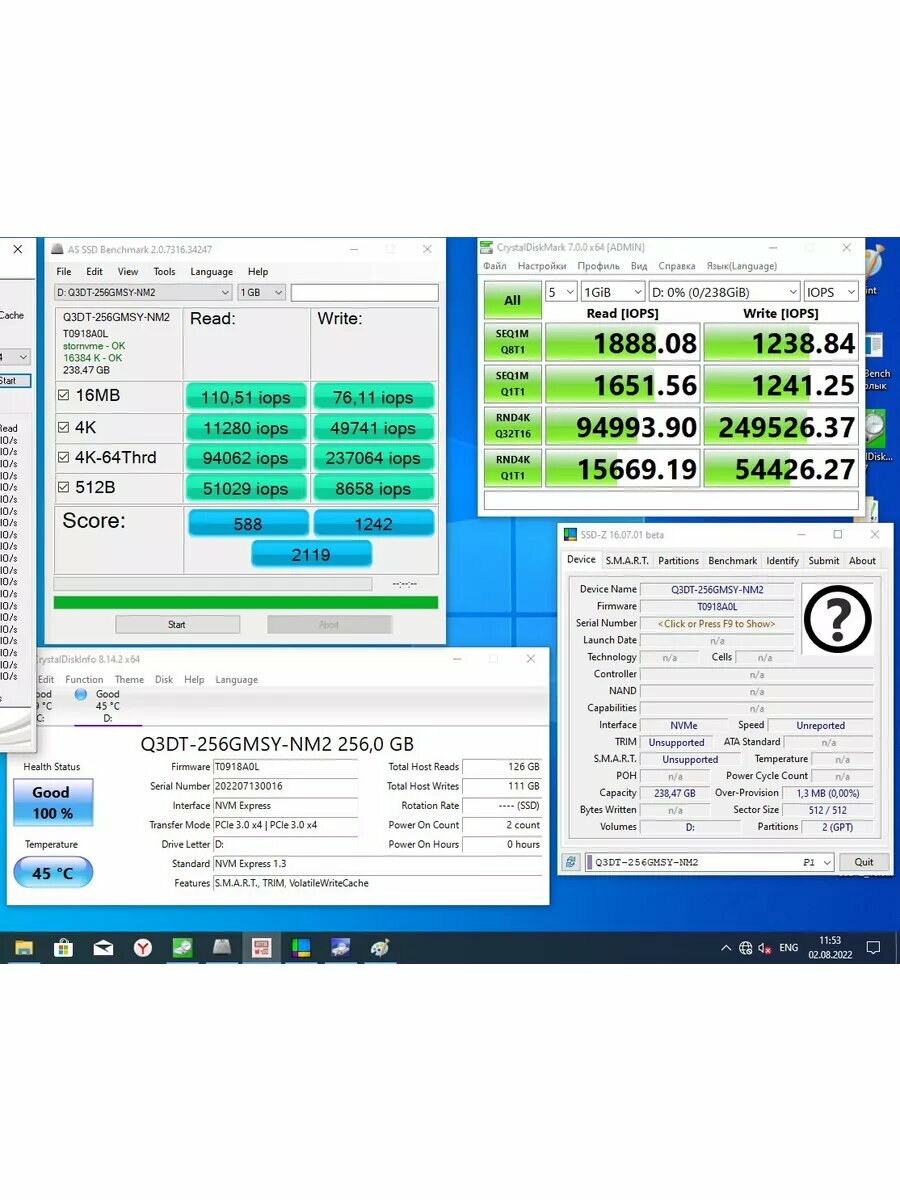Open Help menu in AS SSD Benchmark
Viewport: 900px width, 1200px height.
tap(258, 272)
